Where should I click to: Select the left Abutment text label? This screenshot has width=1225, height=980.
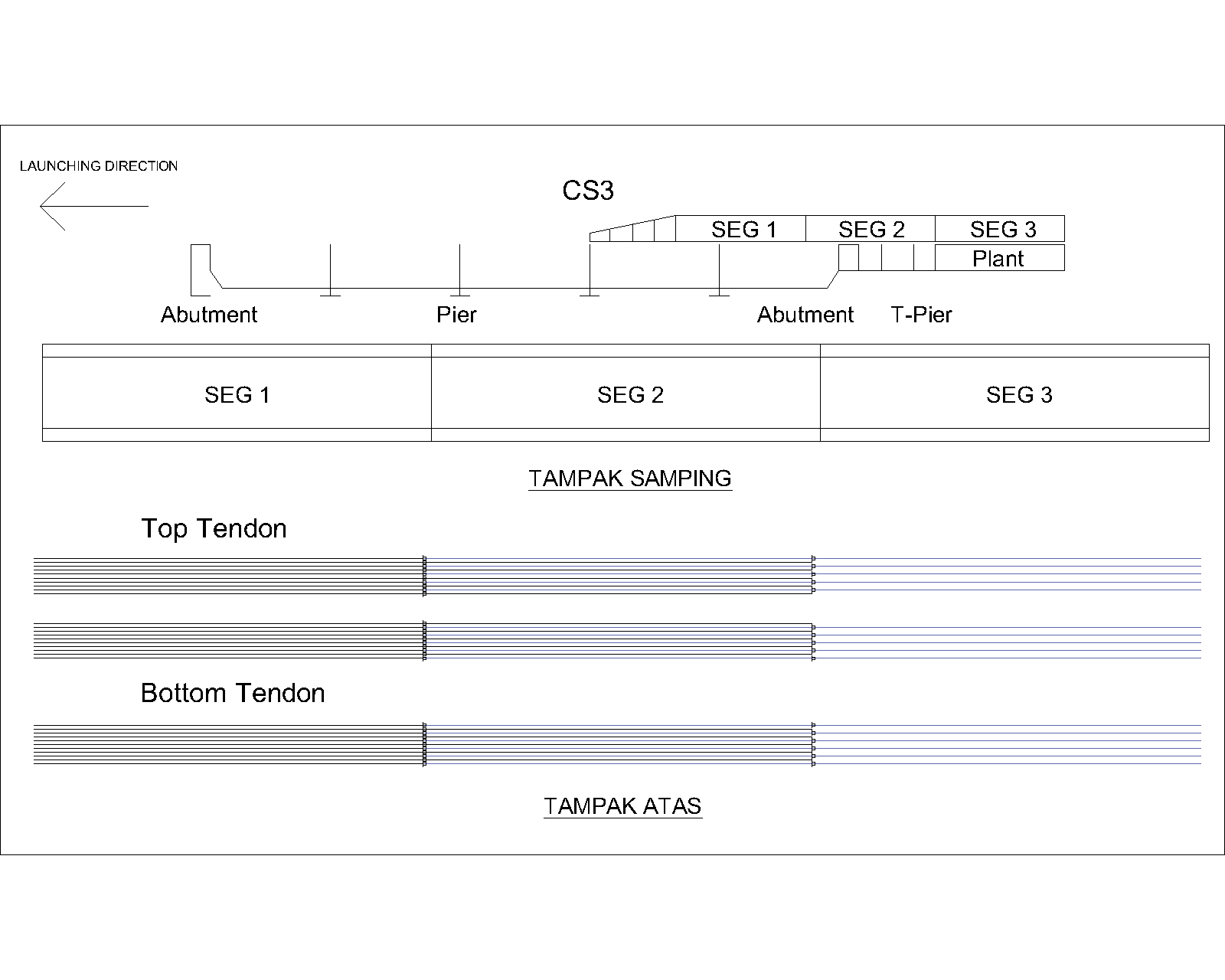coord(208,315)
